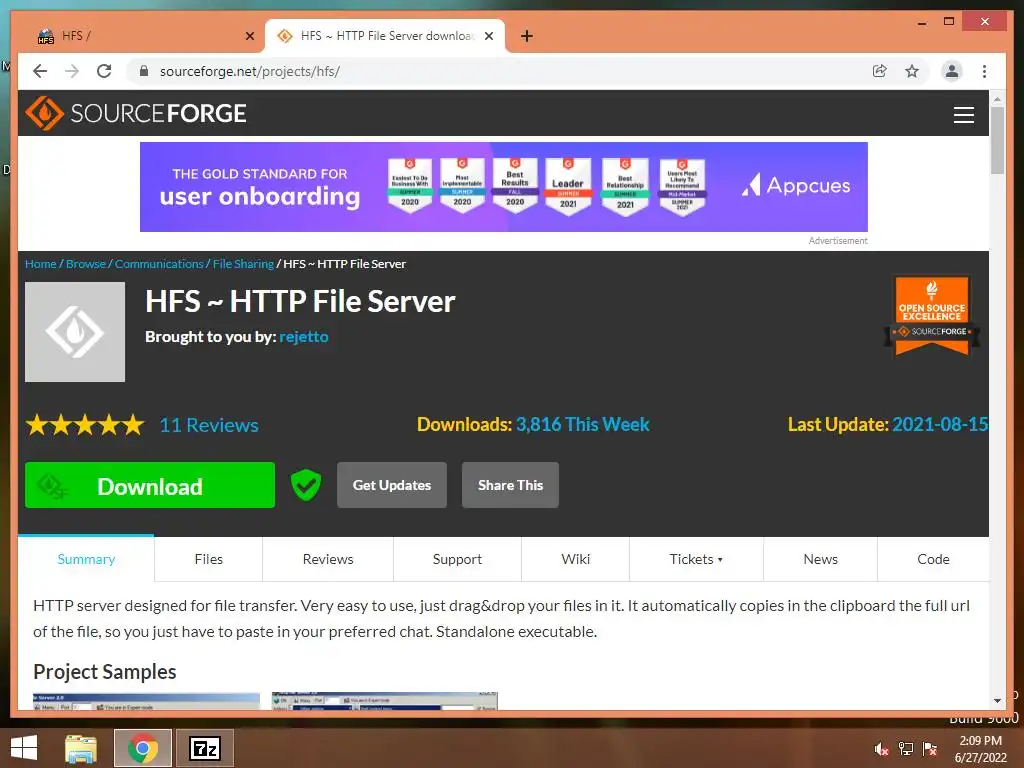Image resolution: width=1024 pixels, height=768 pixels.
Task: Reload the SourceForge page
Action: click(104, 71)
